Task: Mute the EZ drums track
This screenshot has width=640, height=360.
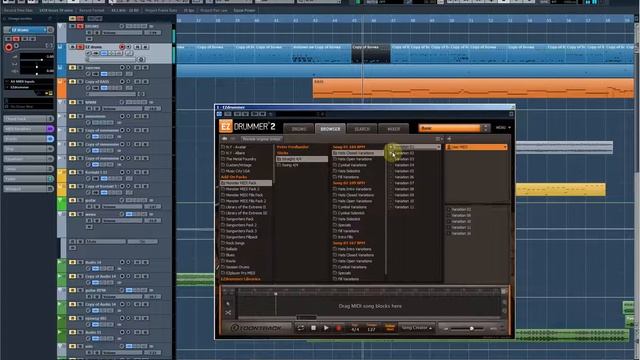Action: point(72,47)
